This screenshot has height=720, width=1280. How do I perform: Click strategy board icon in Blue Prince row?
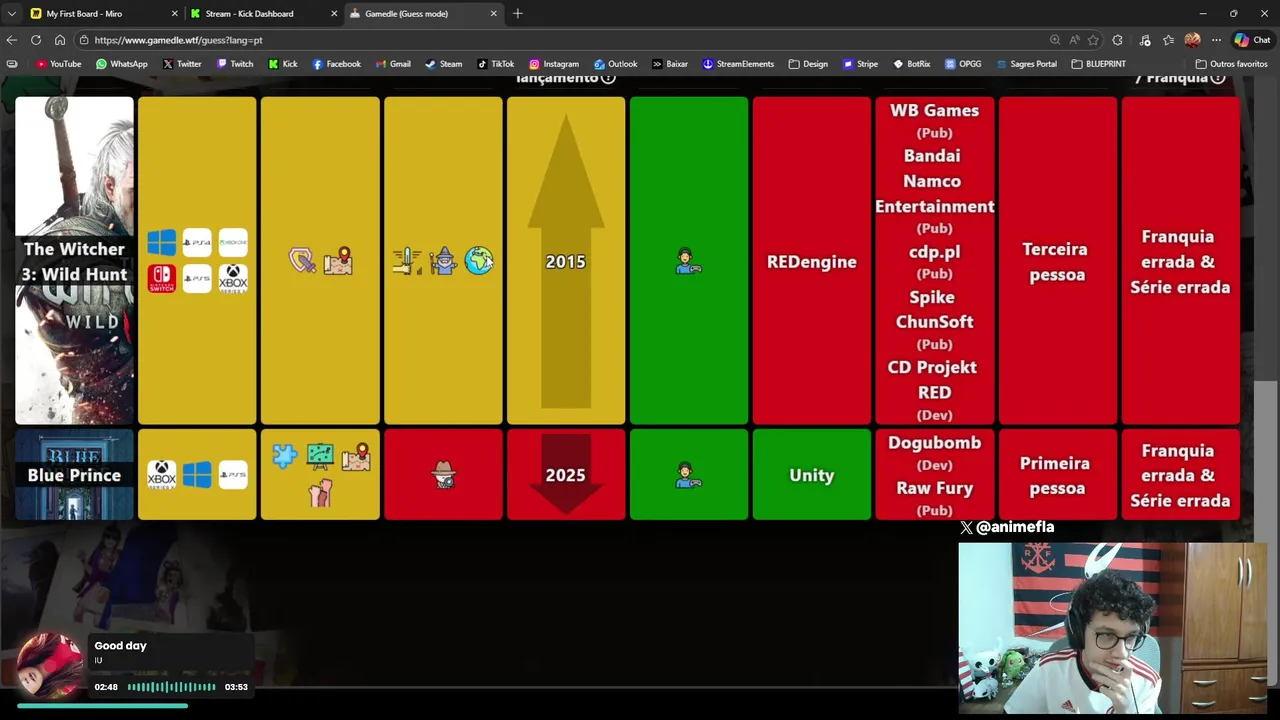[x=320, y=457]
